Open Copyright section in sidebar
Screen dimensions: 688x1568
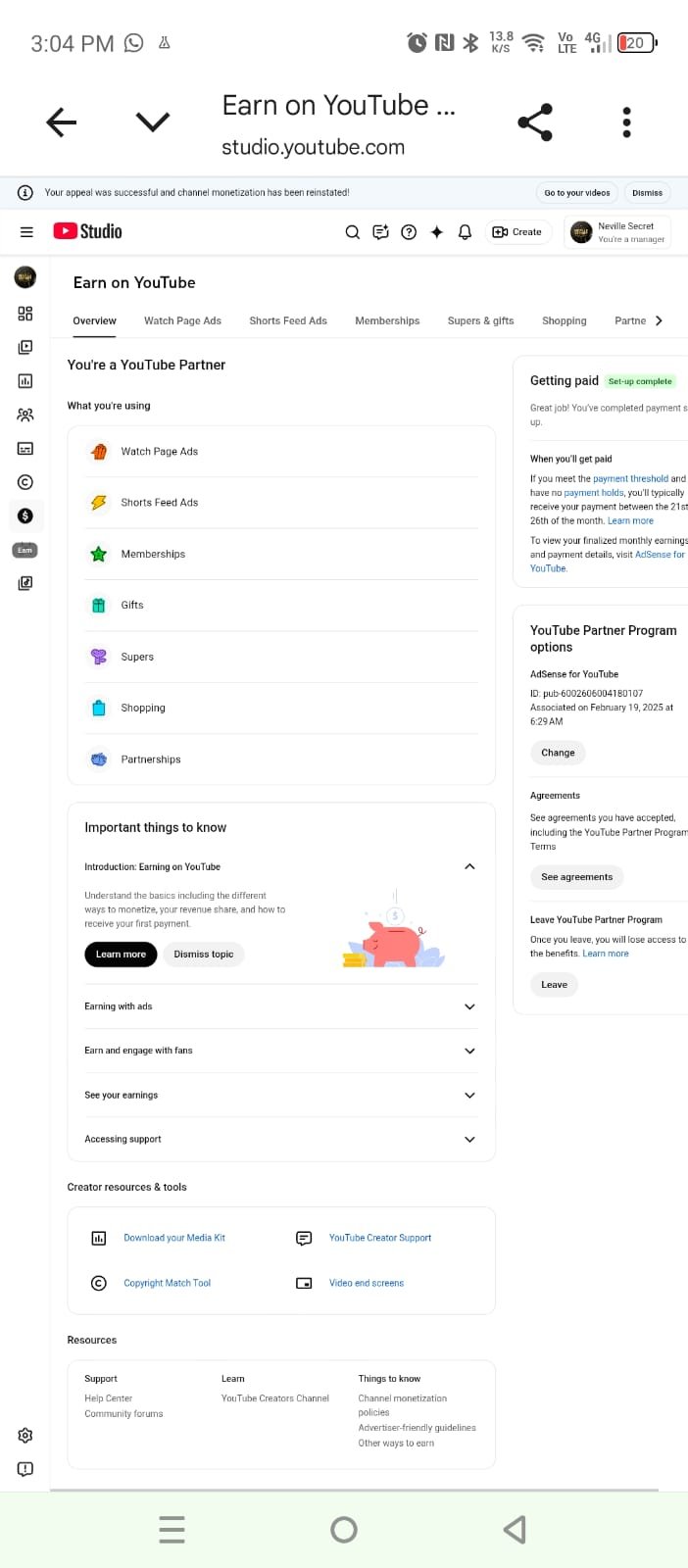[x=25, y=482]
